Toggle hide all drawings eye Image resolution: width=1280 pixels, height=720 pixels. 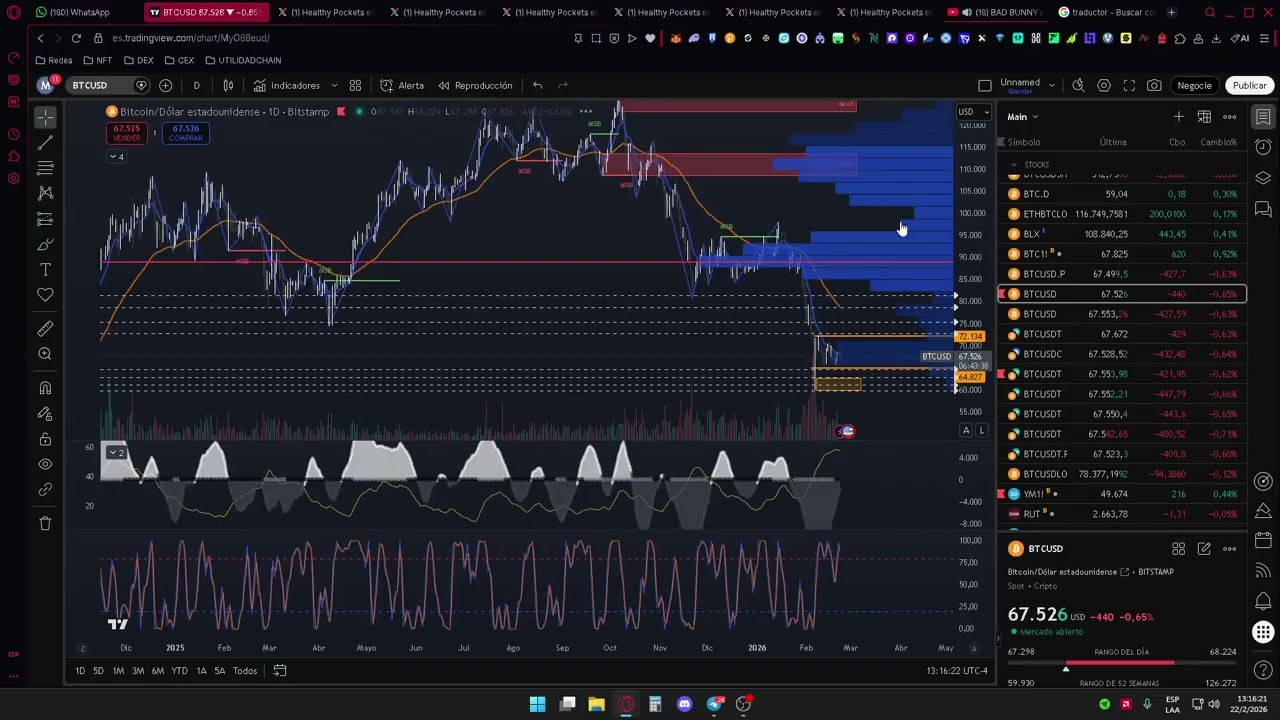tap(45, 464)
